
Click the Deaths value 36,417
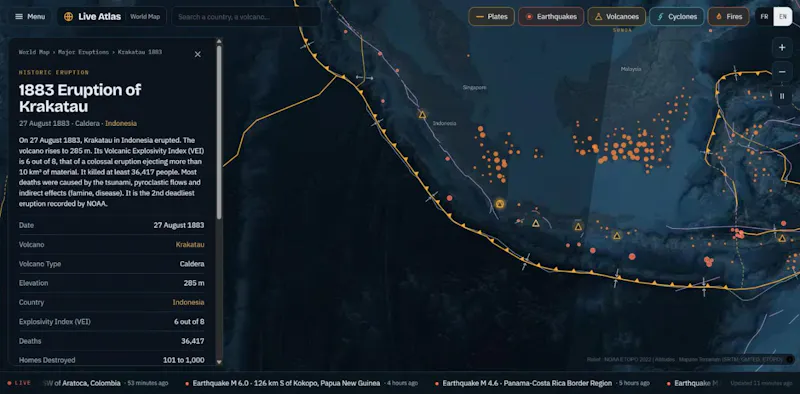[193, 341]
